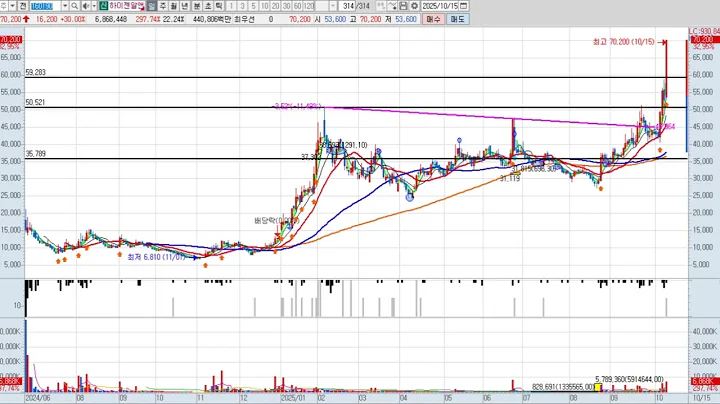Screen dimensions: 720x404
Task: Open the dropdown beside the speaker icon
Action: pyautogui.click(x=94, y=6)
